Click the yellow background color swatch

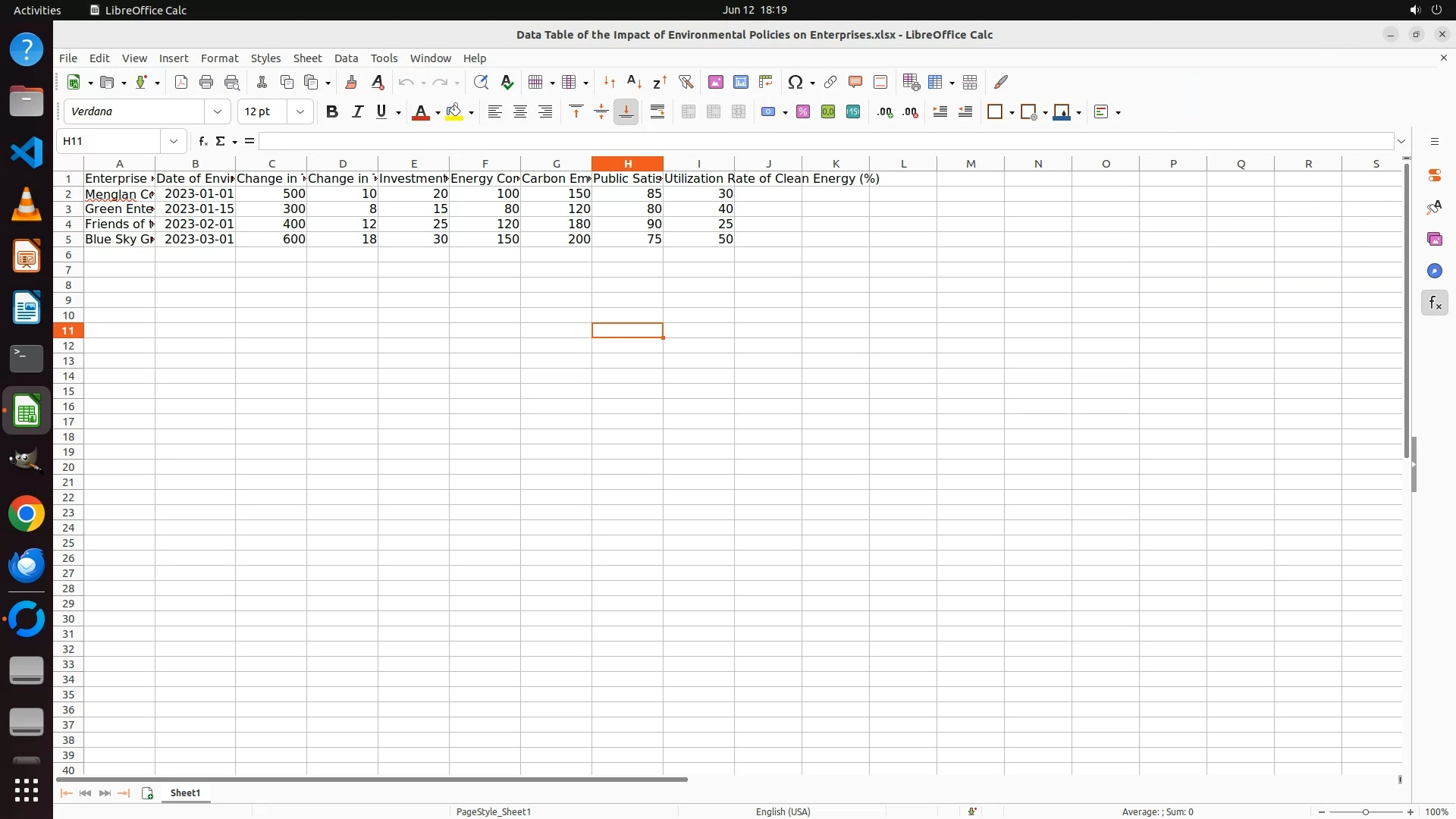(453, 112)
